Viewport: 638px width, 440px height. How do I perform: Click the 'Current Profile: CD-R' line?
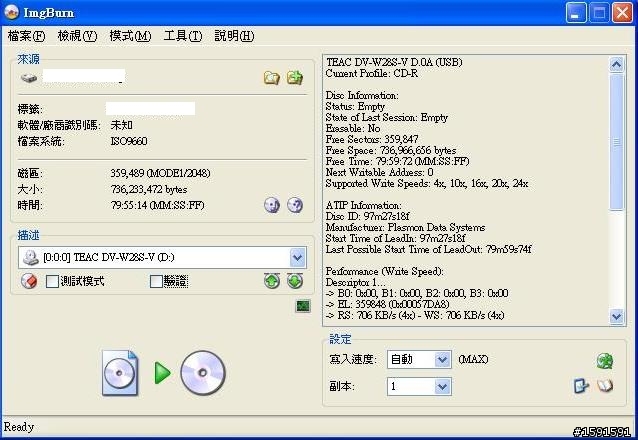(x=371, y=74)
